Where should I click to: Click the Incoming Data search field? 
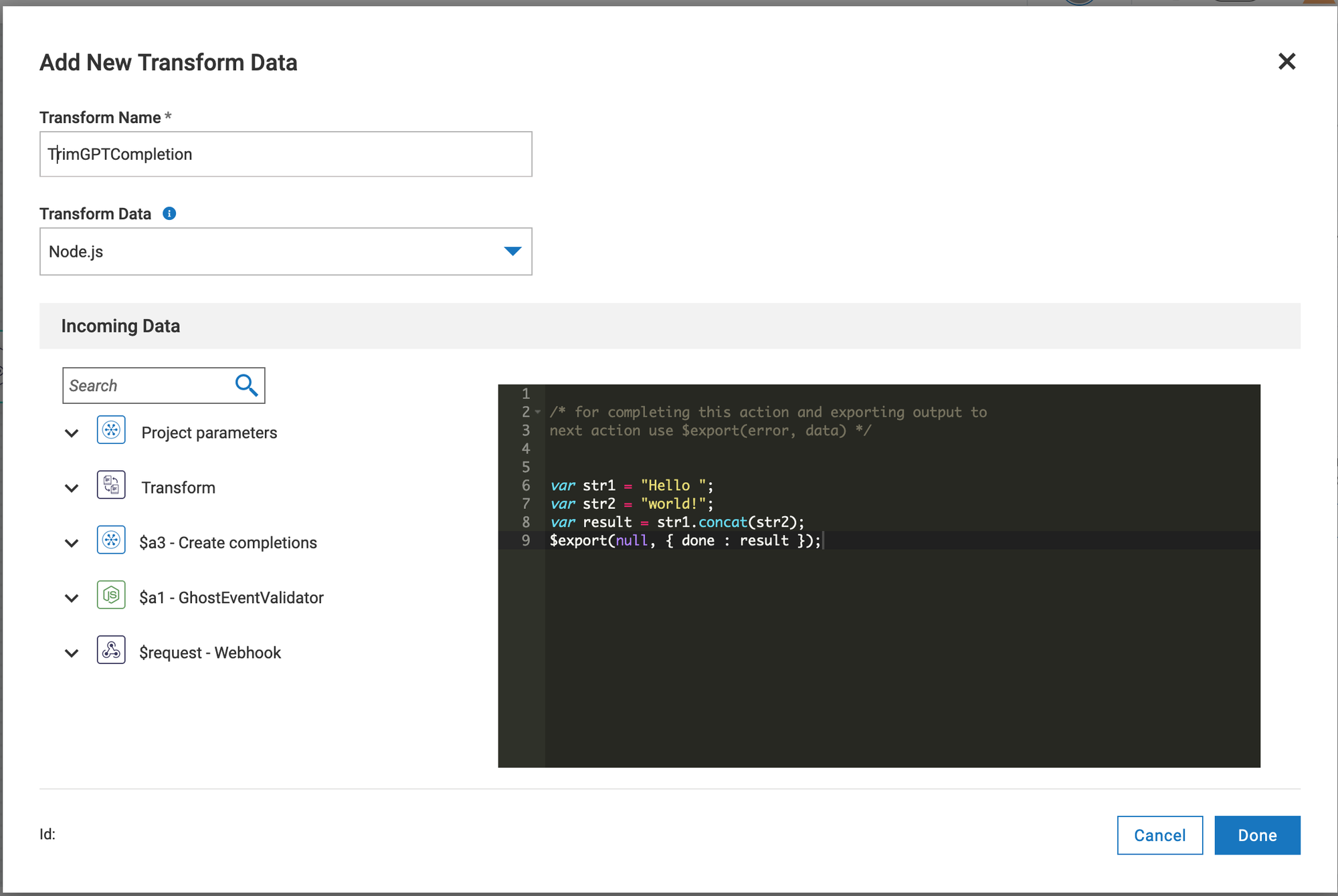click(147, 386)
